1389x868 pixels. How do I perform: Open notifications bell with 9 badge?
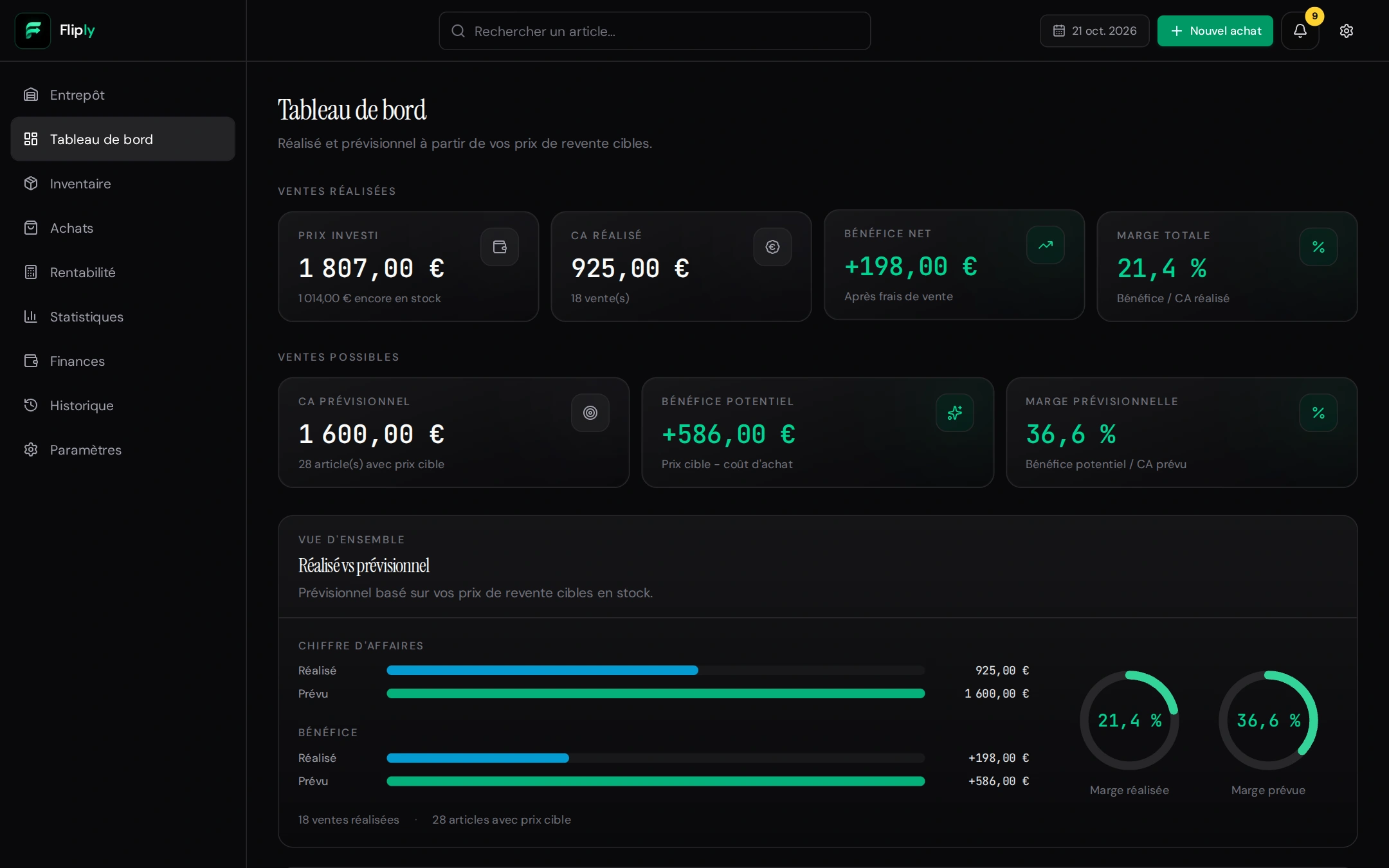(x=1300, y=31)
